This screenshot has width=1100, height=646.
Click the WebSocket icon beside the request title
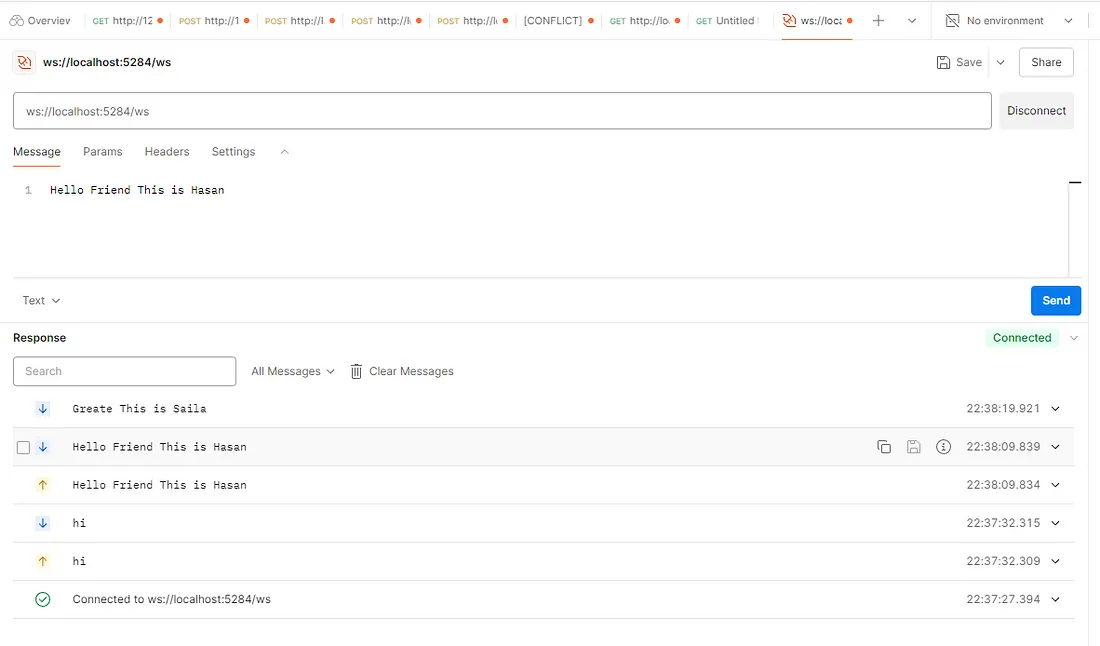point(24,62)
